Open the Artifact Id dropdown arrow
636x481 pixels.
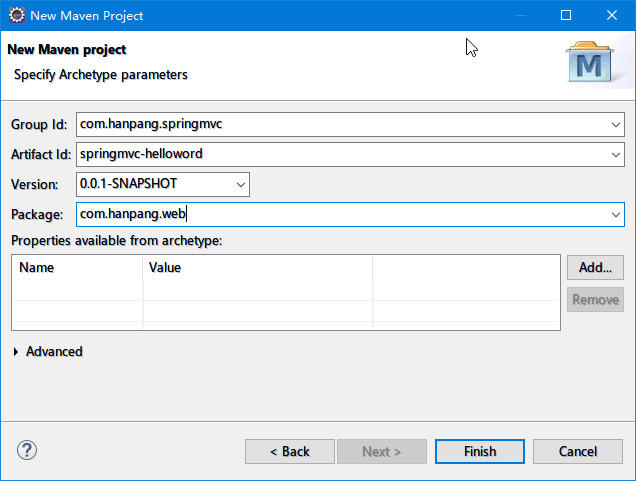(x=615, y=155)
